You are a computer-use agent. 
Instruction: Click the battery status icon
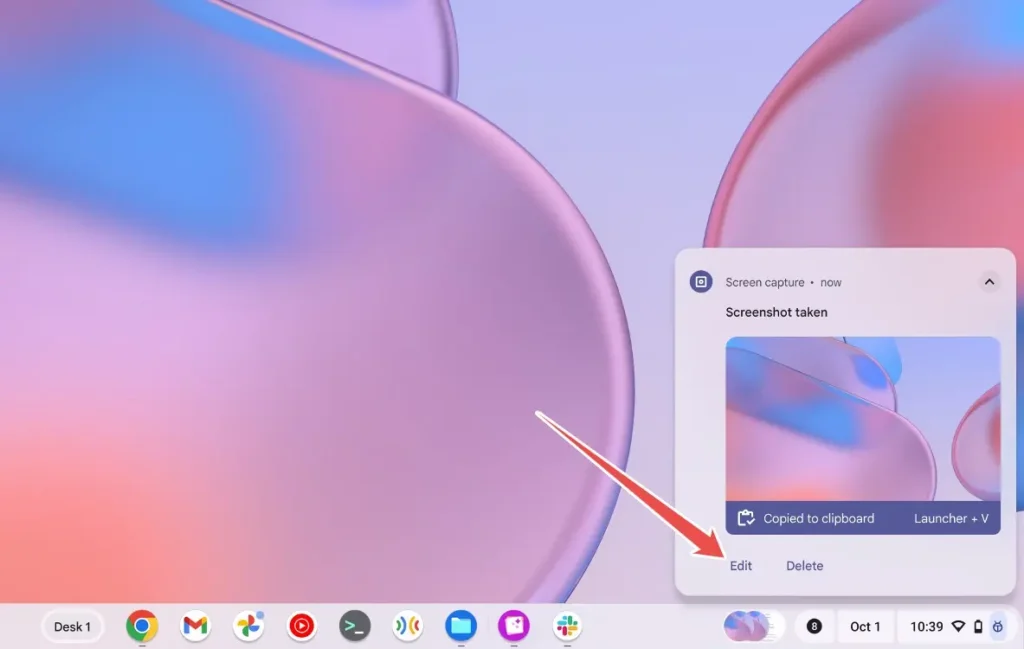pos(977,627)
